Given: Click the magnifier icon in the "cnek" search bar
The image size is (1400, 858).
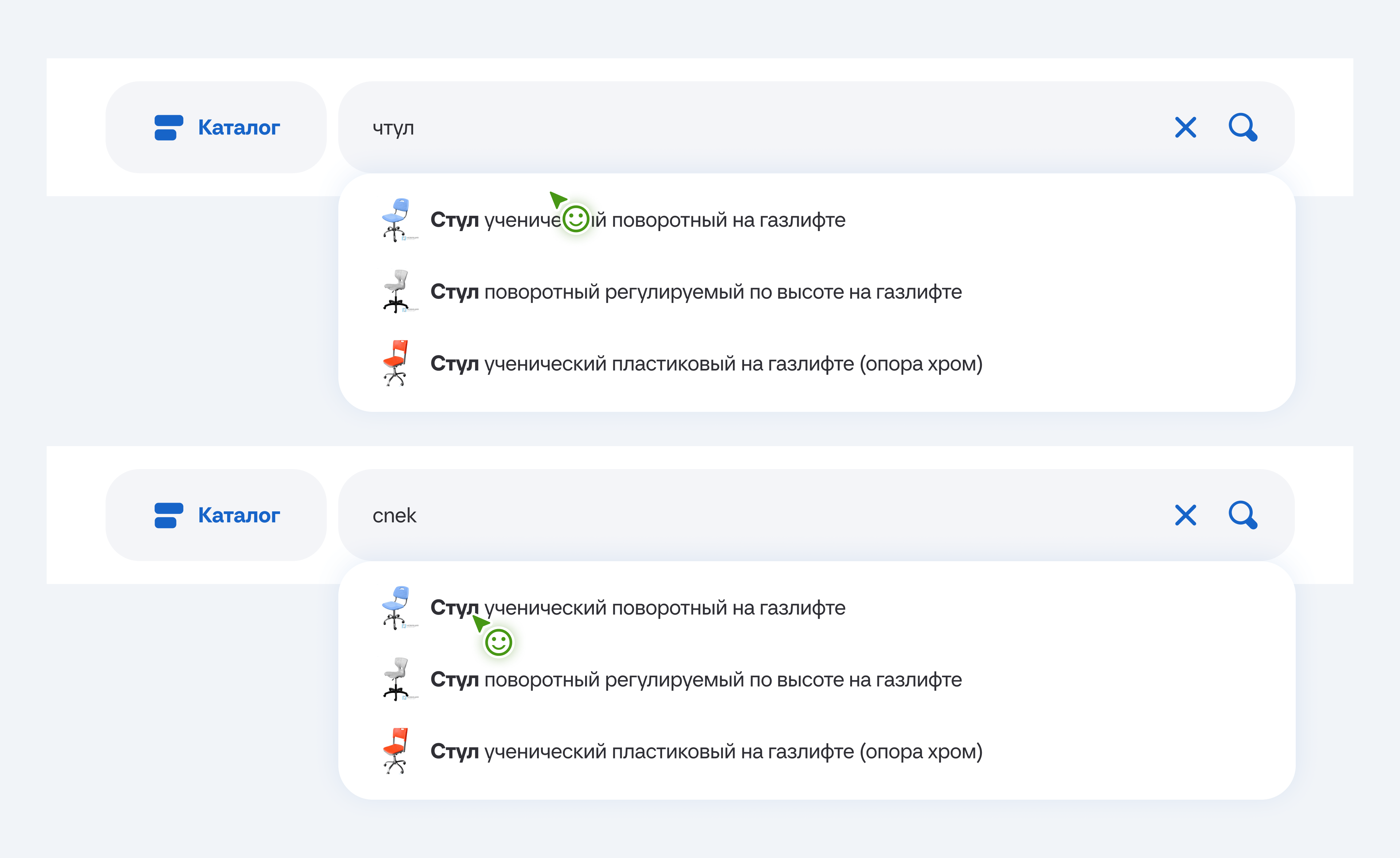Looking at the screenshot, I should point(1242,515).
